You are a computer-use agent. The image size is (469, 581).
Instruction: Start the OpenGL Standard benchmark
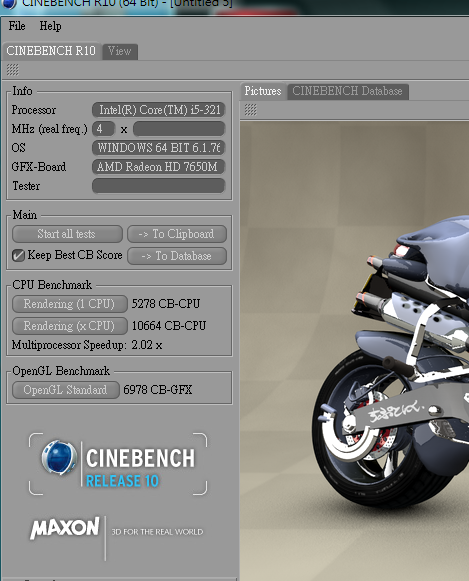tap(66, 390)
